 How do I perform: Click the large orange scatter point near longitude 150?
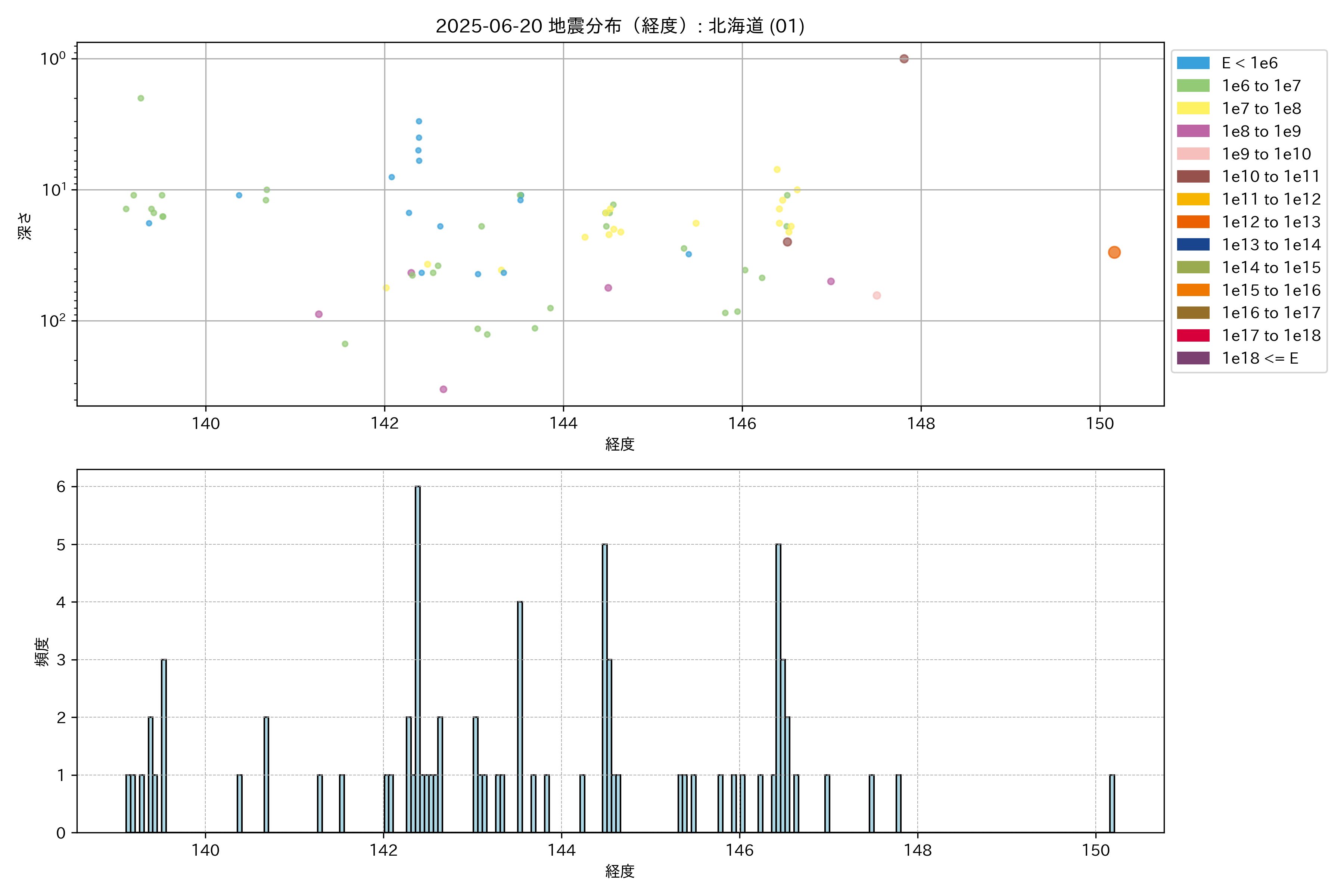pos(1114,253)
